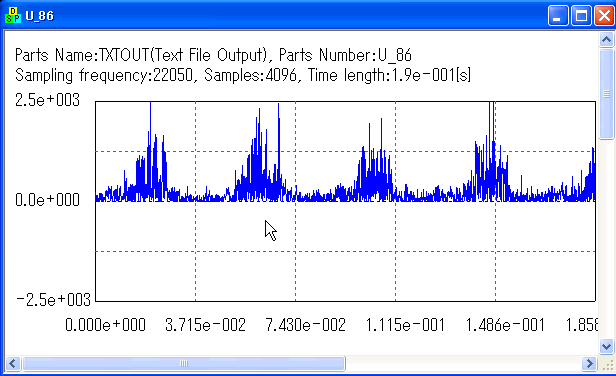Screen dimensions: 616x376
Task: Click the vertical scrollbar up arrow
Action: pos(606,39)
